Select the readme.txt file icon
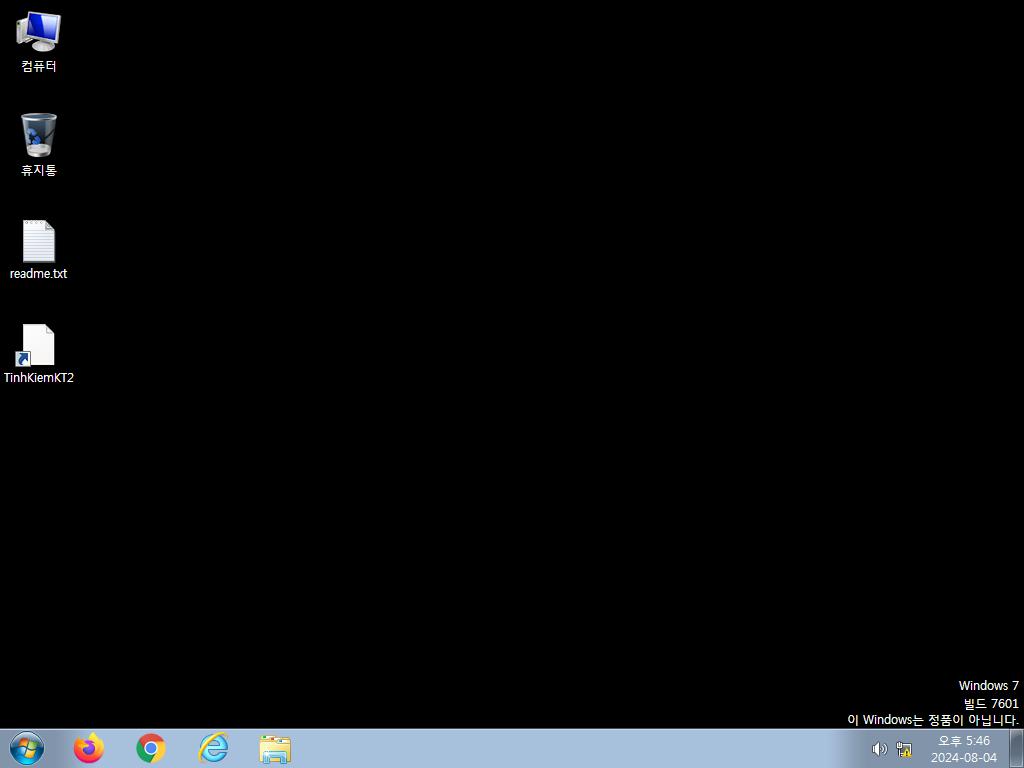 [39, 240]
